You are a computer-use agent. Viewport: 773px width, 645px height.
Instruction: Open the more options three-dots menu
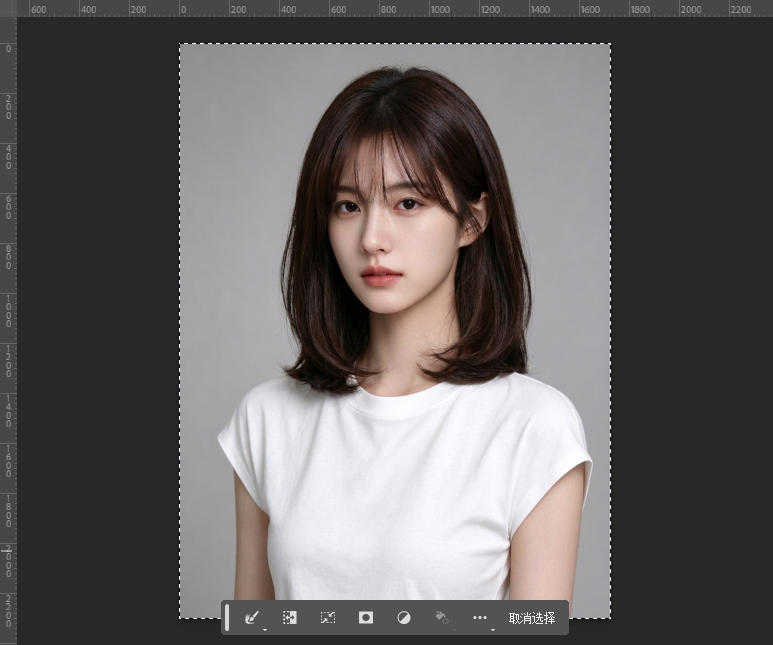tap(480, 617)
